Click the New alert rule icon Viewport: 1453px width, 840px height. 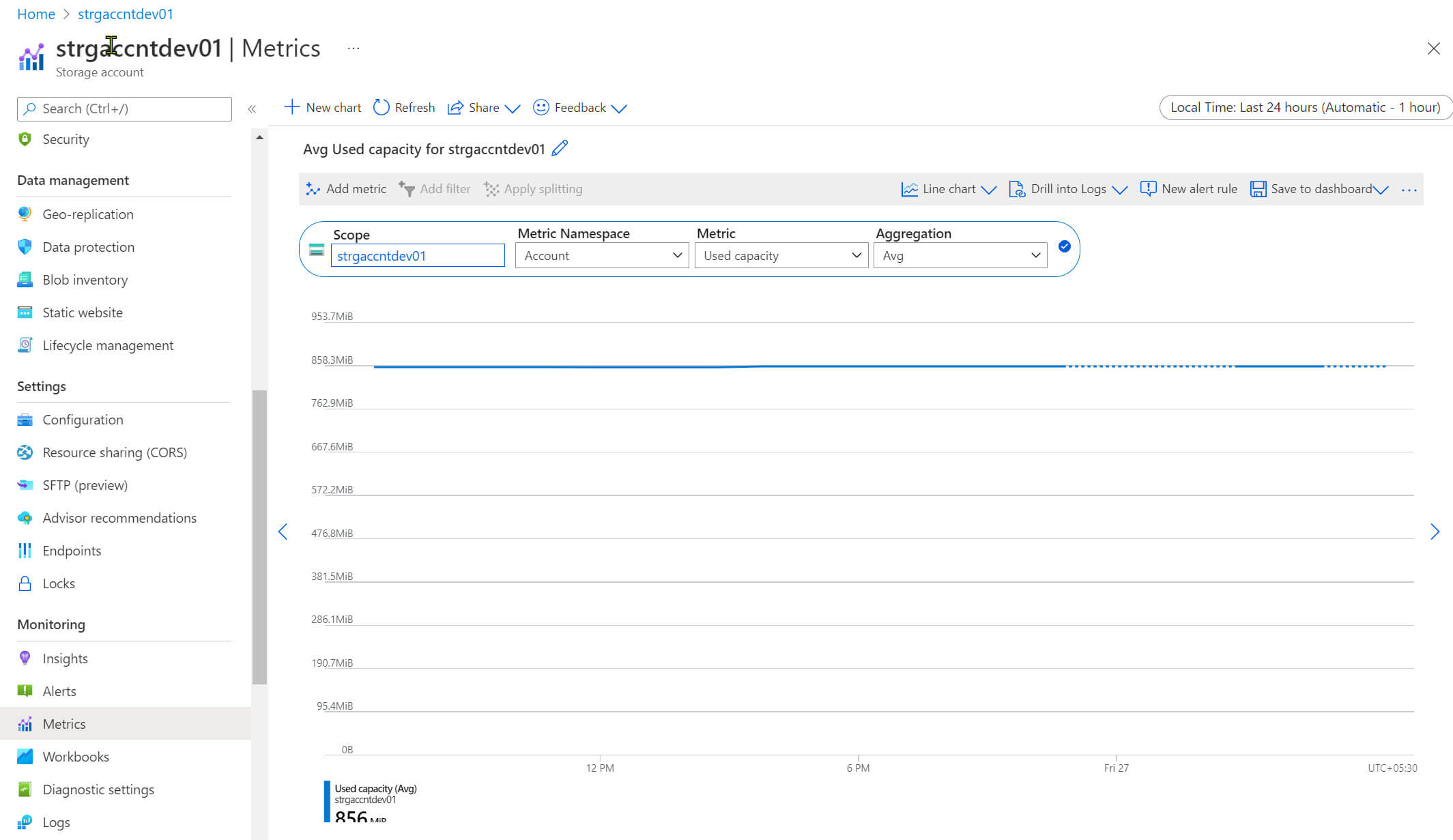1148,189
